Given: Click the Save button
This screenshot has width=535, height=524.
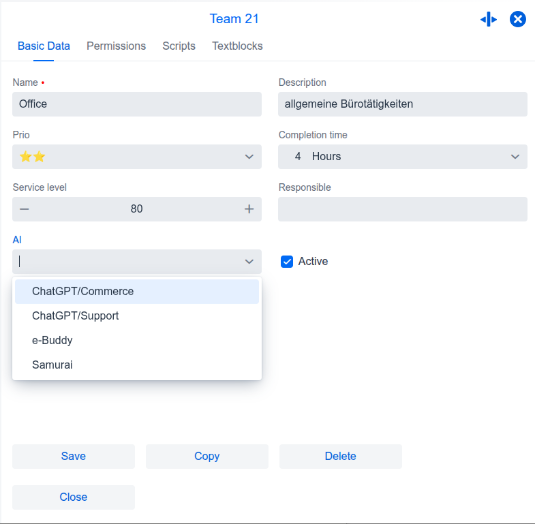Looking at the screenshot, I should [73, 456].
